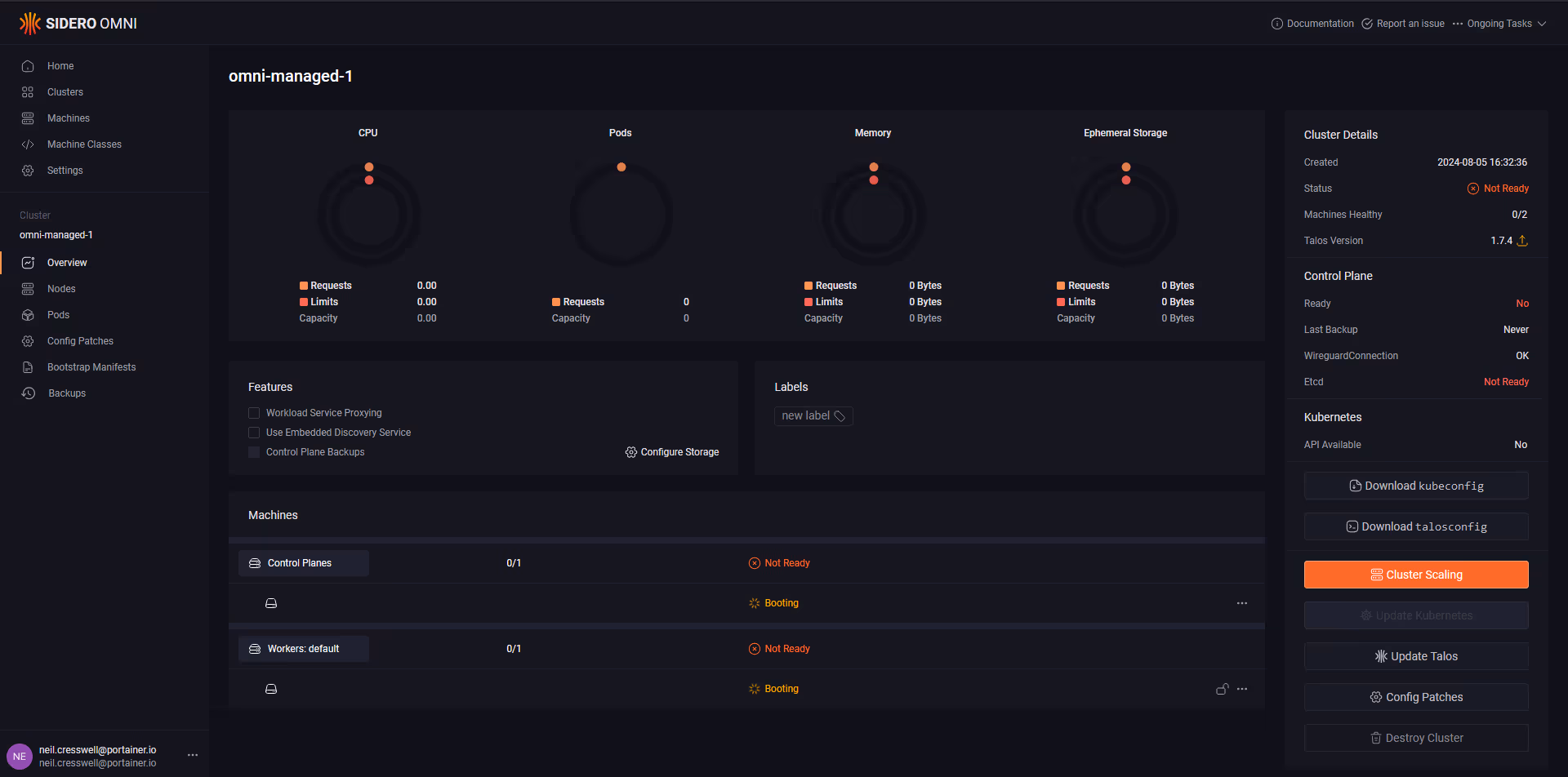Click the Sidero Omni logo
1568x777 pixels.
tap(78, 24)
